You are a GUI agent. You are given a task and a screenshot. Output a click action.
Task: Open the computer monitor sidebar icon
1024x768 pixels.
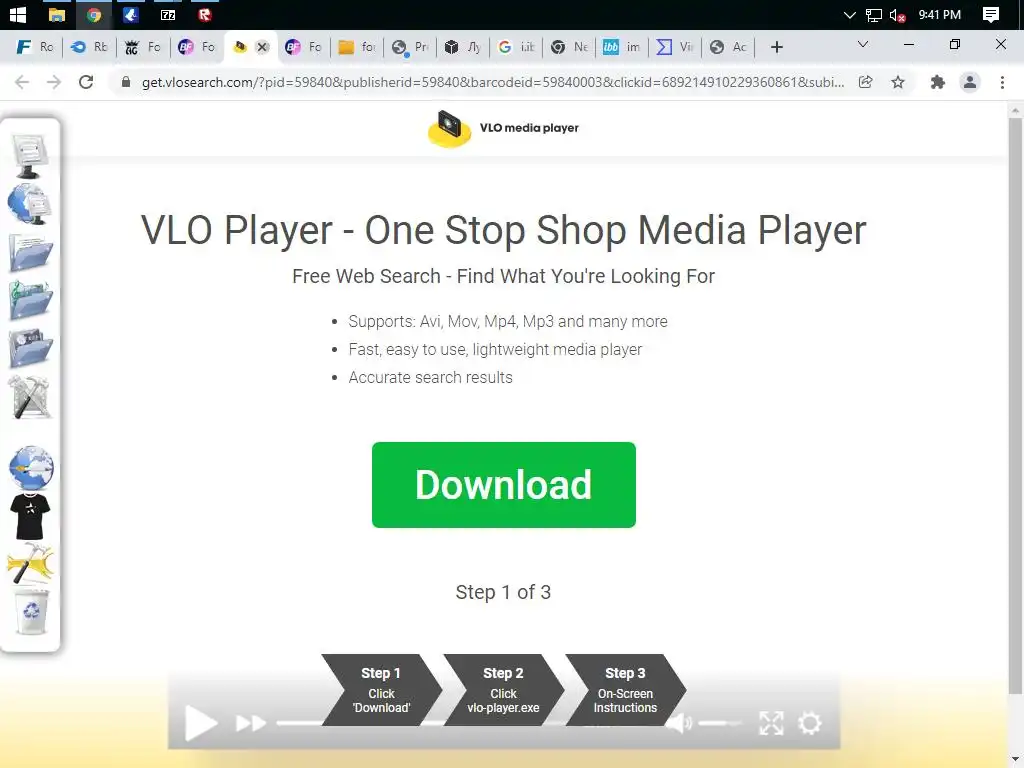tap(30, 155)
